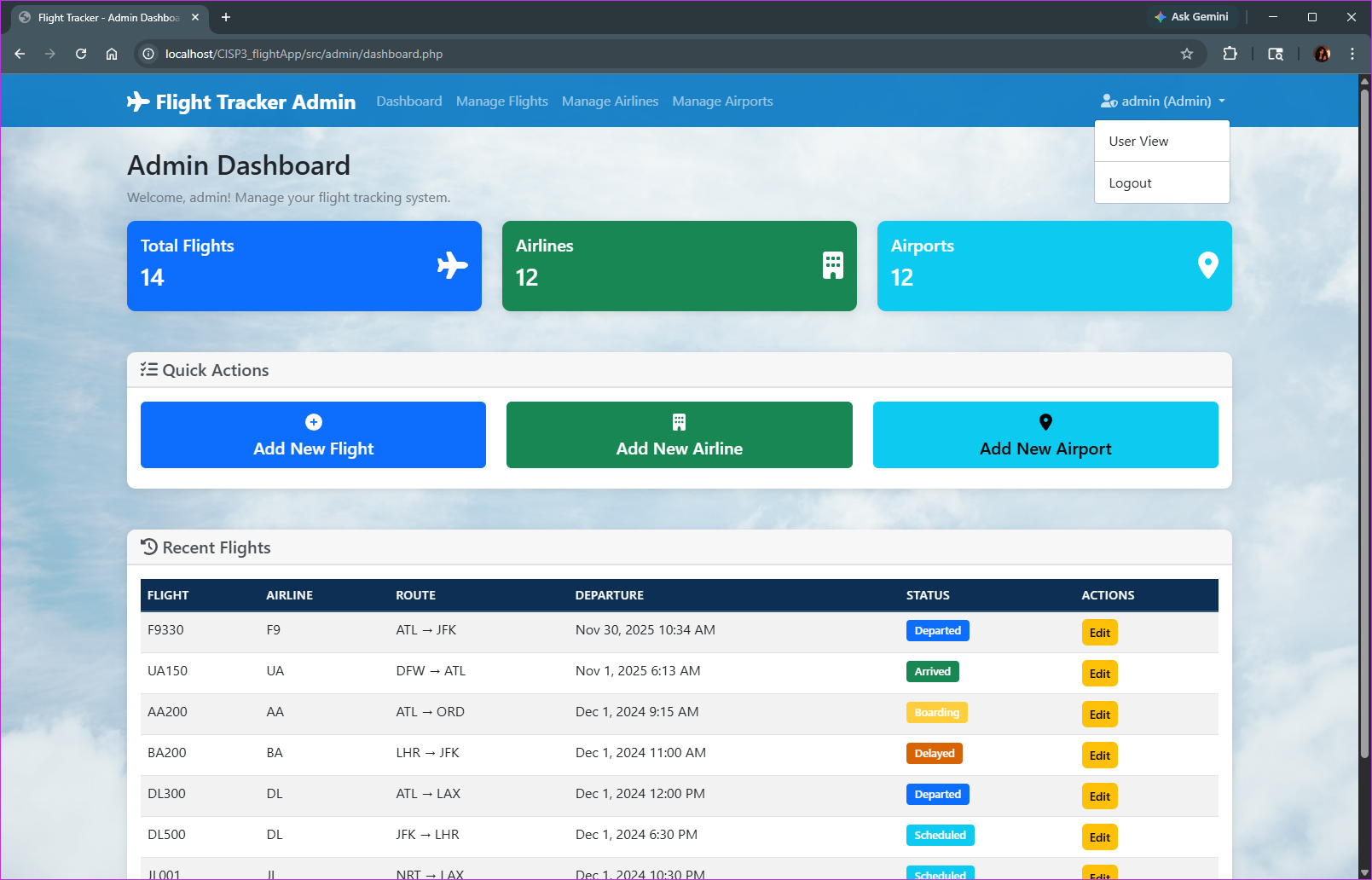
Task: Click the history icon beside Recent Flights
Action: pos(149,547)
